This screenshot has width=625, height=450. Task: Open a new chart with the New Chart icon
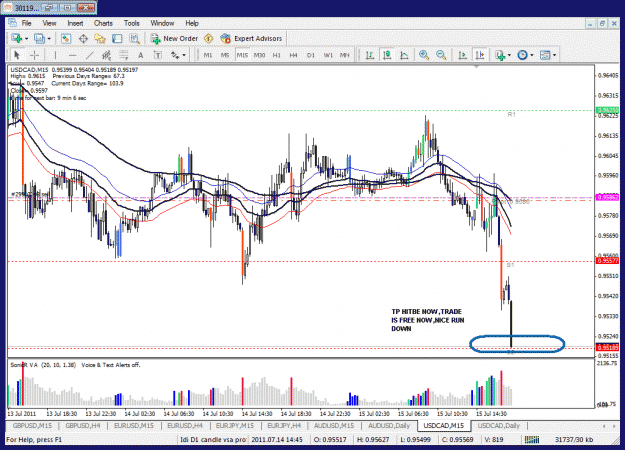click(x=17, y=39)
